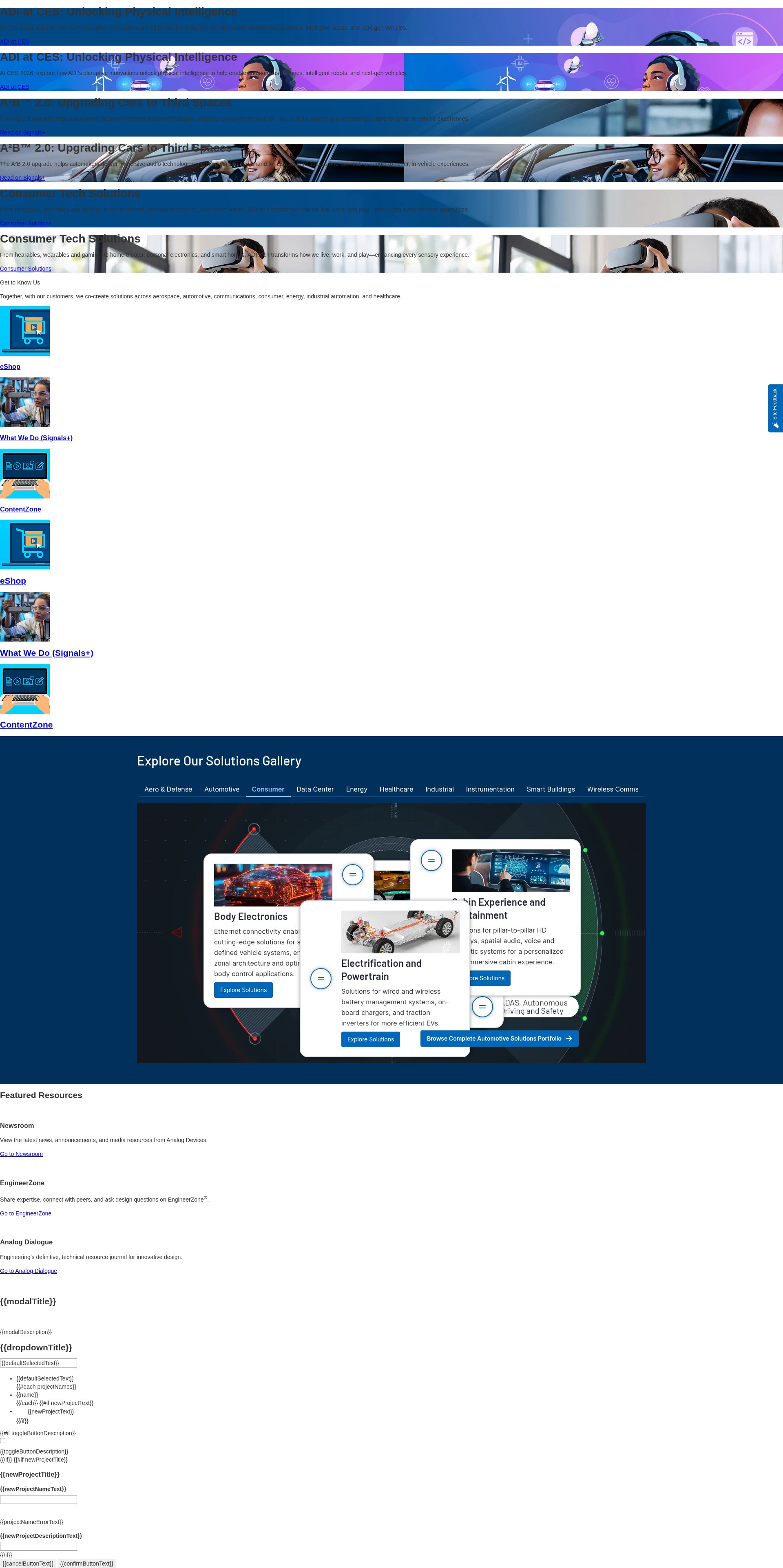Tick the checkbox above {{toggleButtonDescription}}
Screen dimensions: 783x1568
(x=3, y=1440)
